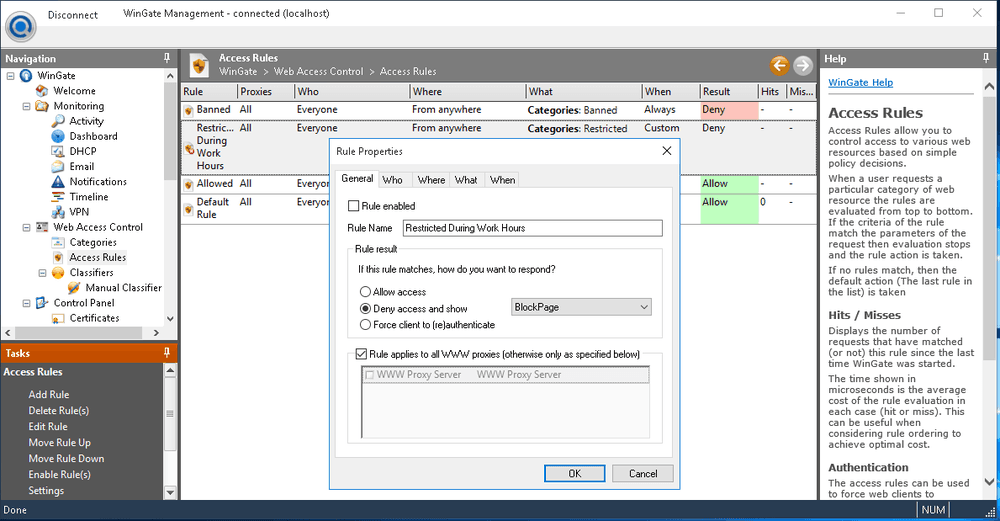The image size is (1000, 521).
Task: Click the Welcome tree icon
Action: [x=42, y=91]
